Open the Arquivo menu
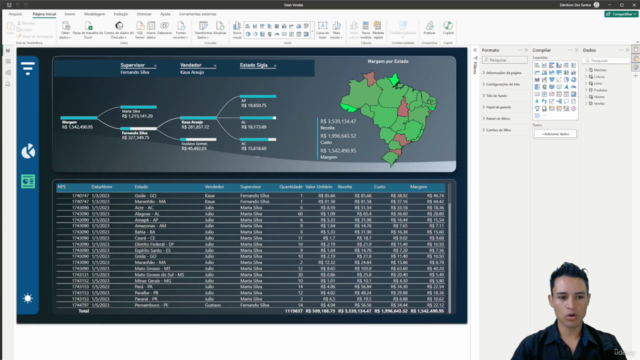Screen dimensions: 640x360 coord(15,14)
